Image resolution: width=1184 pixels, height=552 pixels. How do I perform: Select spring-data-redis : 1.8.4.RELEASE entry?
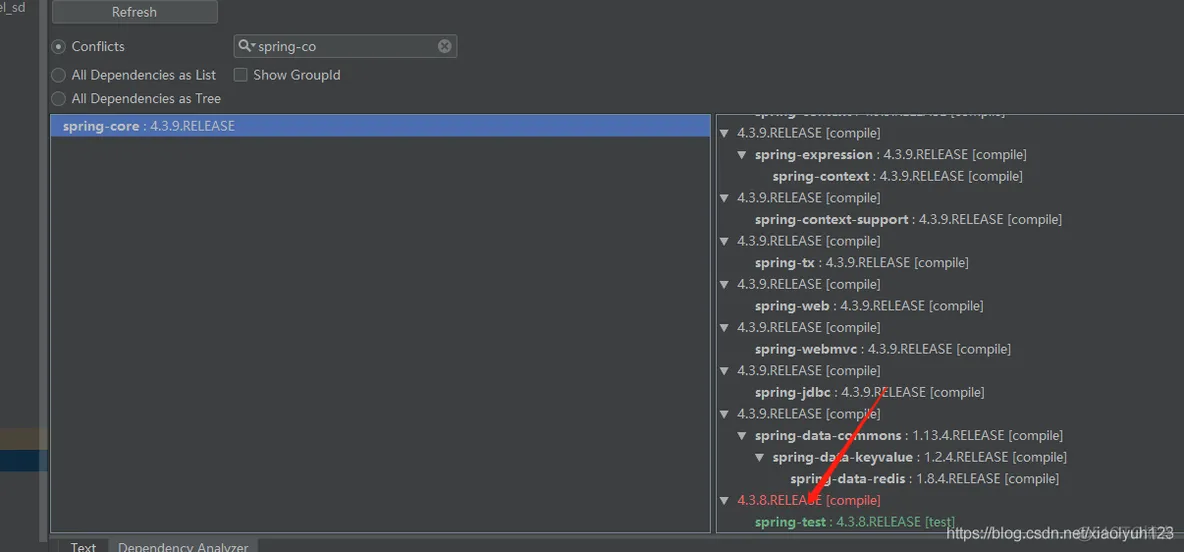pos(924,479)
